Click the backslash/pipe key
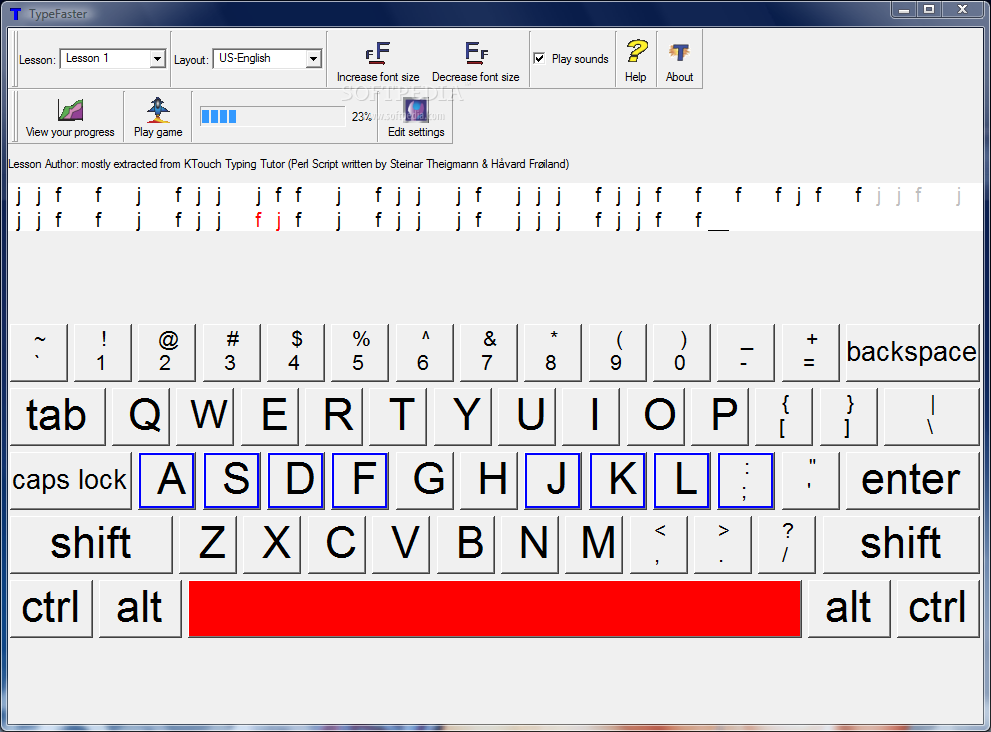This screenshot has width=991, height=732. click(932, 417)
